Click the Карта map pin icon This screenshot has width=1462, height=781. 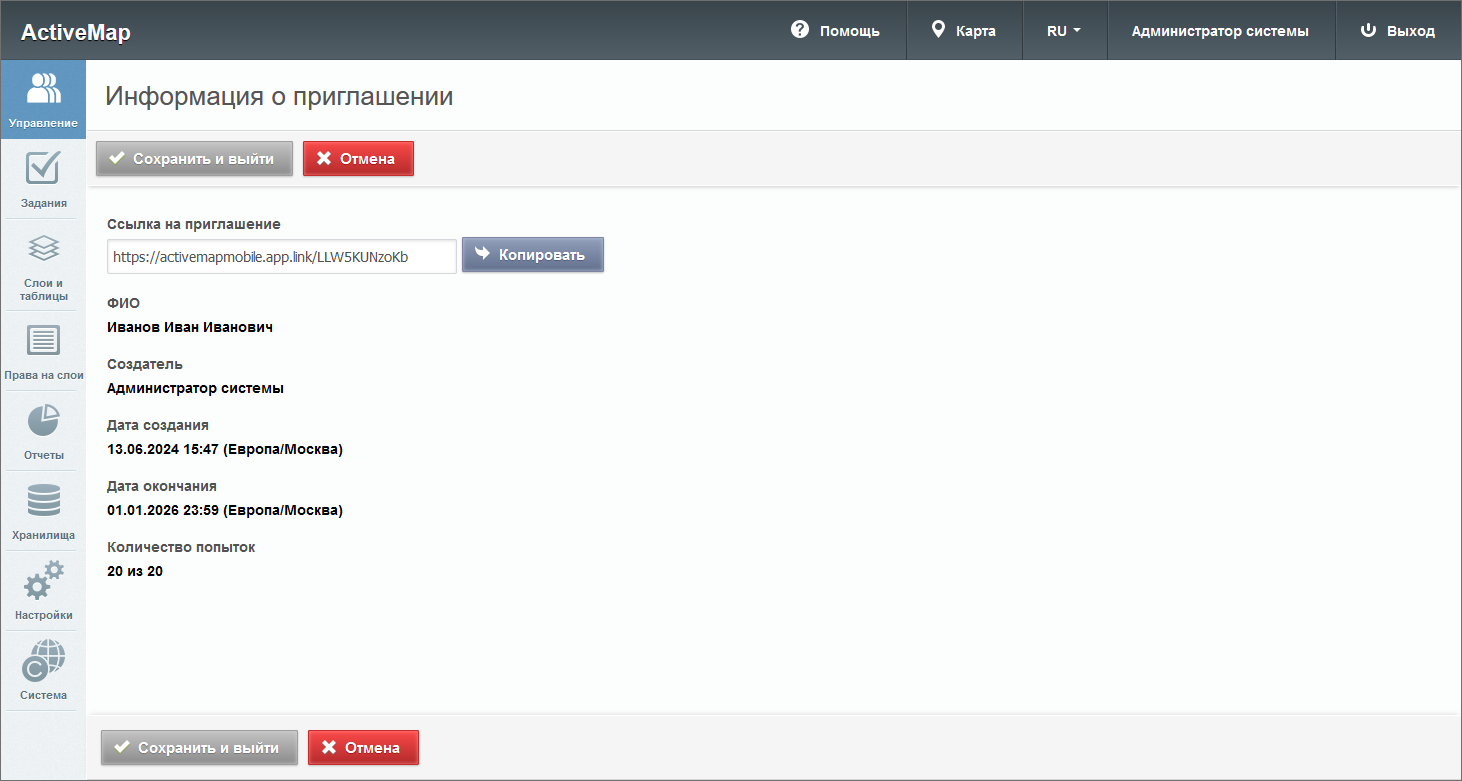pos(938,30)
